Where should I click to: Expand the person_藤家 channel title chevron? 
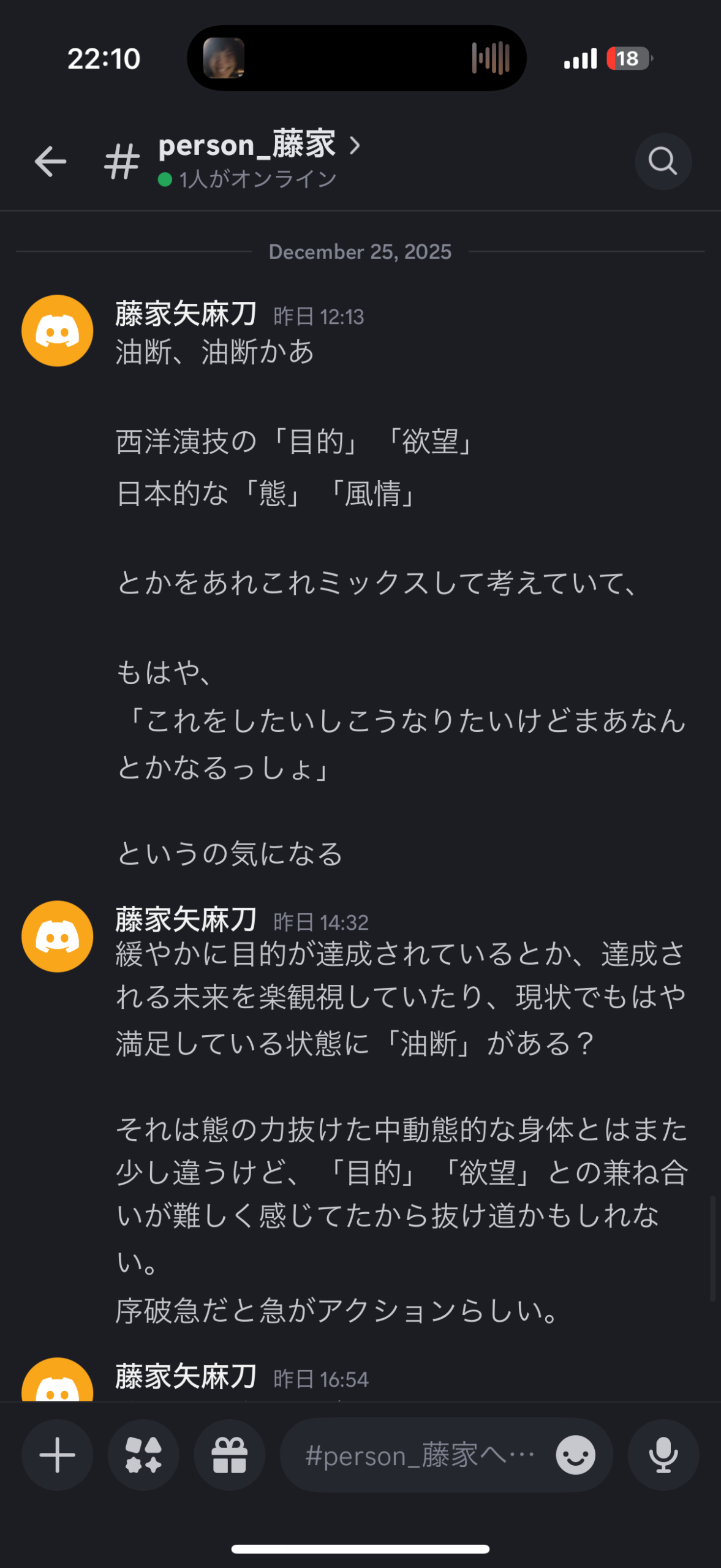(355, 145)
